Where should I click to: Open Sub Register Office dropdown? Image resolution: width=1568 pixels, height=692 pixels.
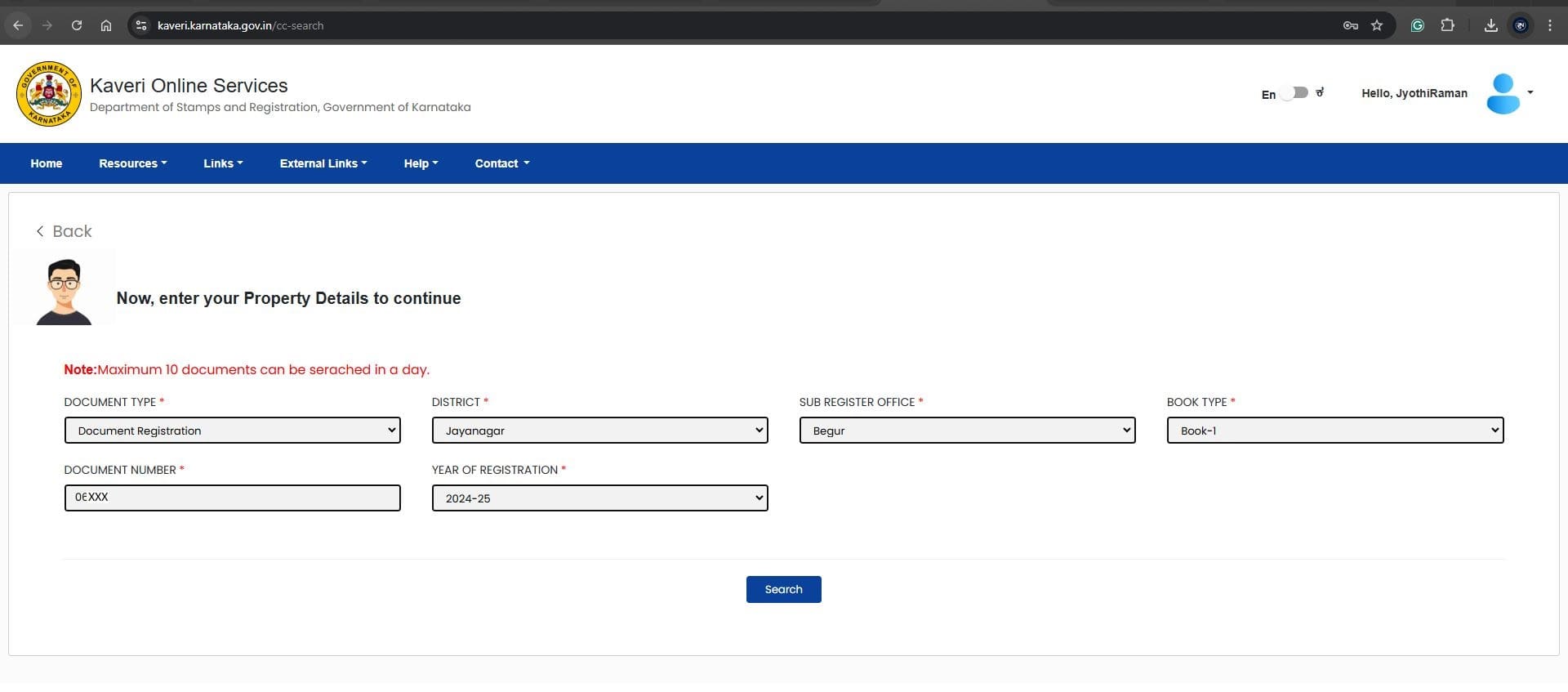(967, 431)
